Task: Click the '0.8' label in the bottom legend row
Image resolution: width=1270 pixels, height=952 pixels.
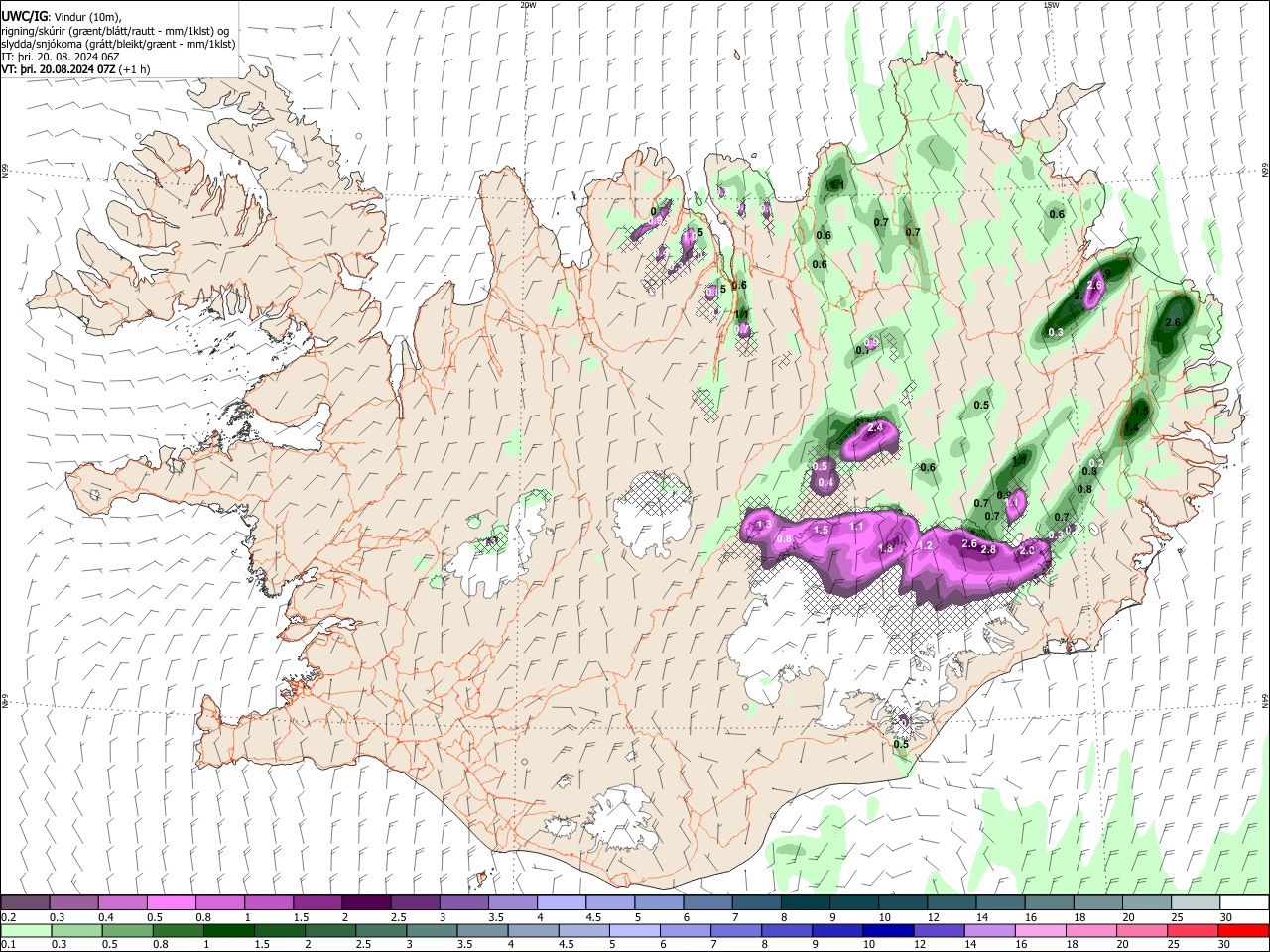Action: [x=159, y=944]
